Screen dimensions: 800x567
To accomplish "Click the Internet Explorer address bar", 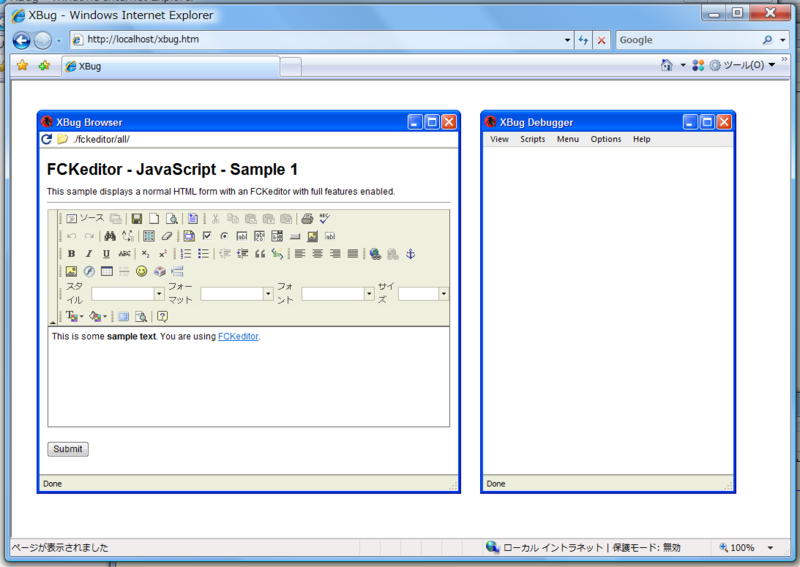I will 321,39.
